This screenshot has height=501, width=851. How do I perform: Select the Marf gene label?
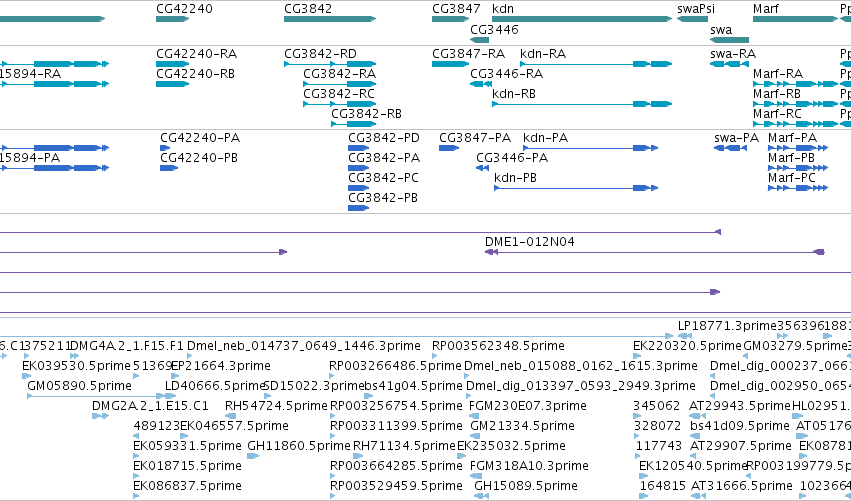click(x=766, y=9)
